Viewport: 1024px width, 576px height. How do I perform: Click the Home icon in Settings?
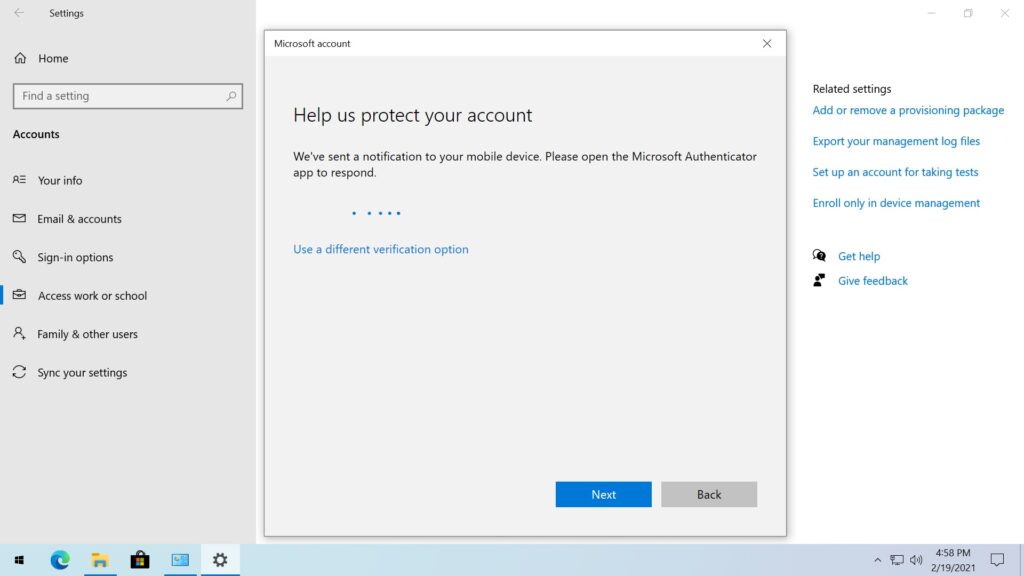point(20,58)
